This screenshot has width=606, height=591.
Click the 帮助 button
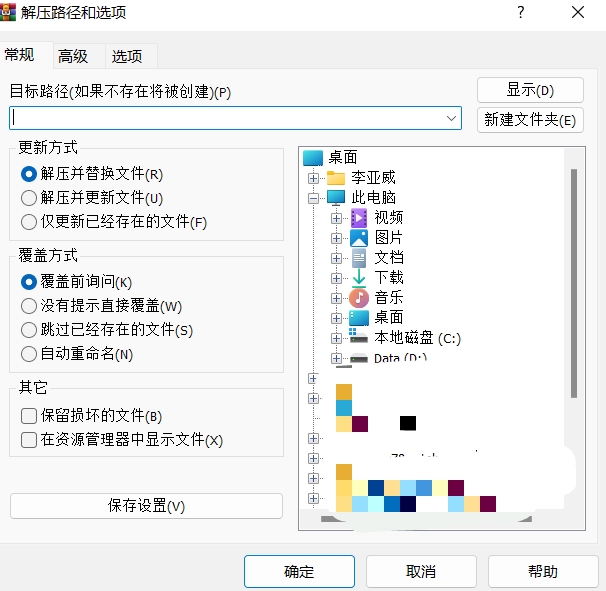(543, 572)
